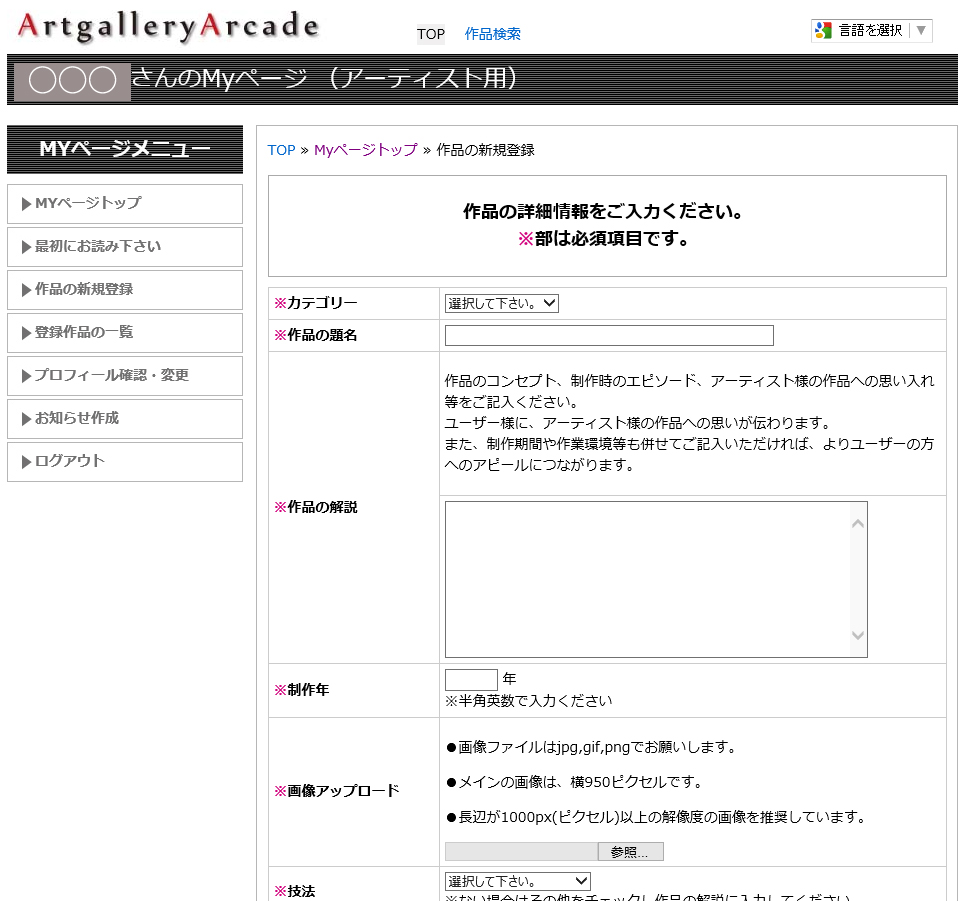Image resolution: width=959 pixels, height=901 pixels.
Task: Click the 参照... browse button
Action: 630,852
